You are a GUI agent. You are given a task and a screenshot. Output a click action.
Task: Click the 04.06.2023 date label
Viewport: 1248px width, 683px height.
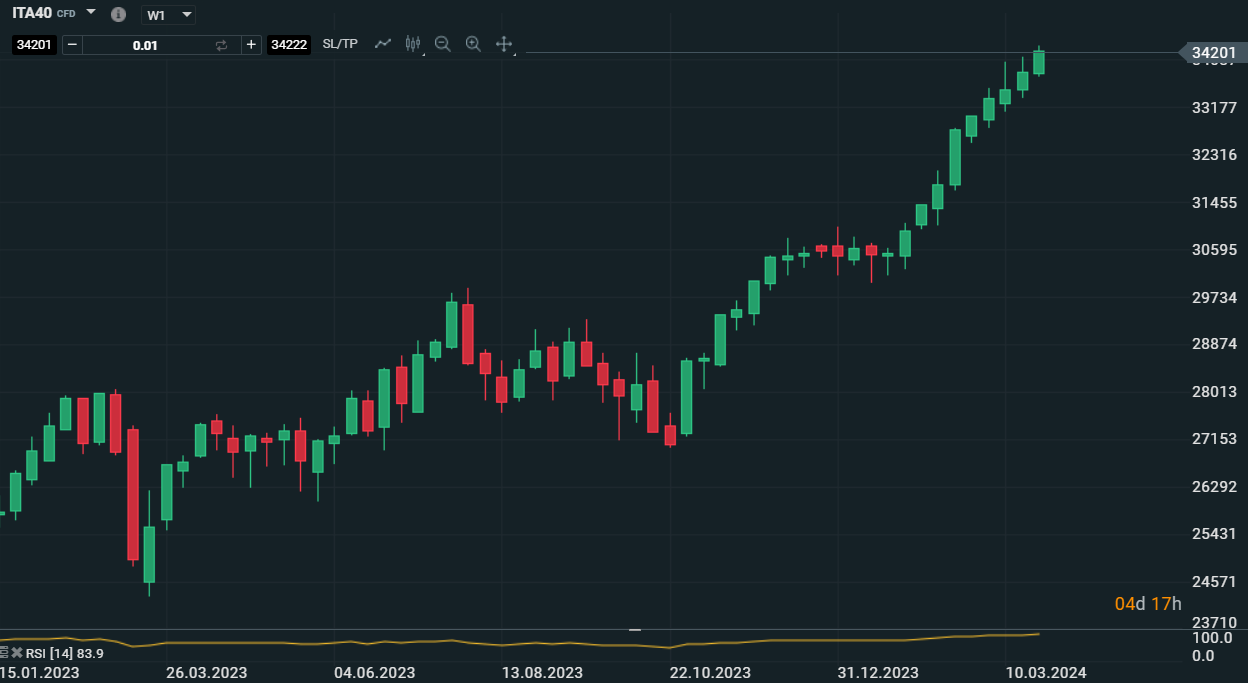point(374,673)
